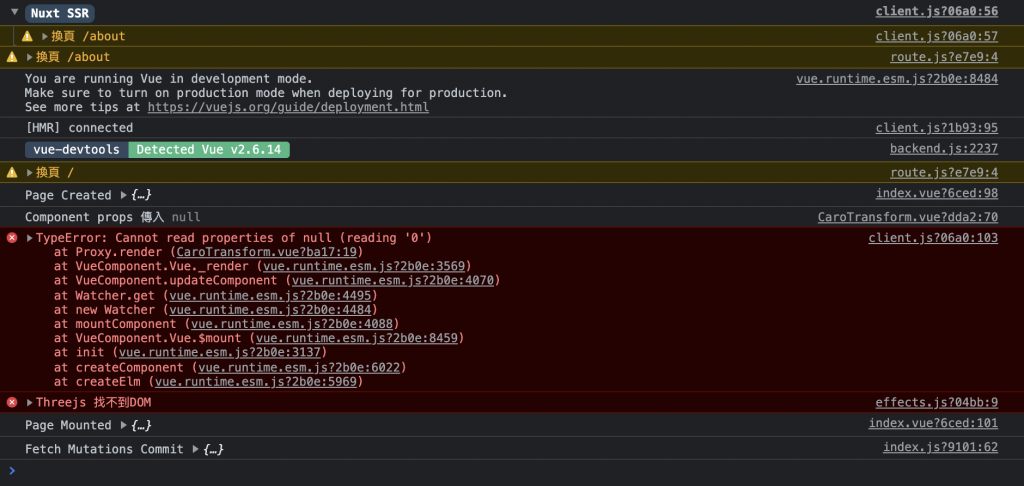1024x486 pixels.
Task: Open source link CaroTransform.vue?dda2:70
Action: point(908,218)
